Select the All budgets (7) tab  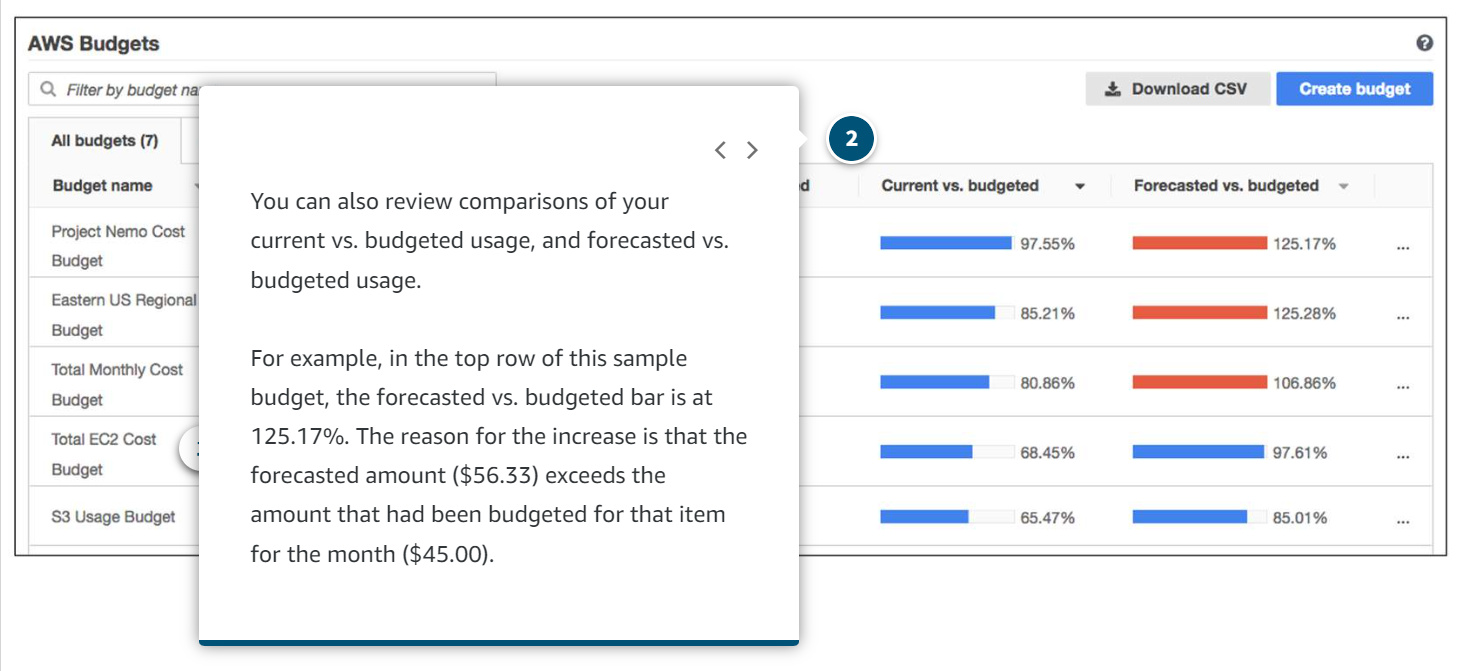[x=105, y=141]
